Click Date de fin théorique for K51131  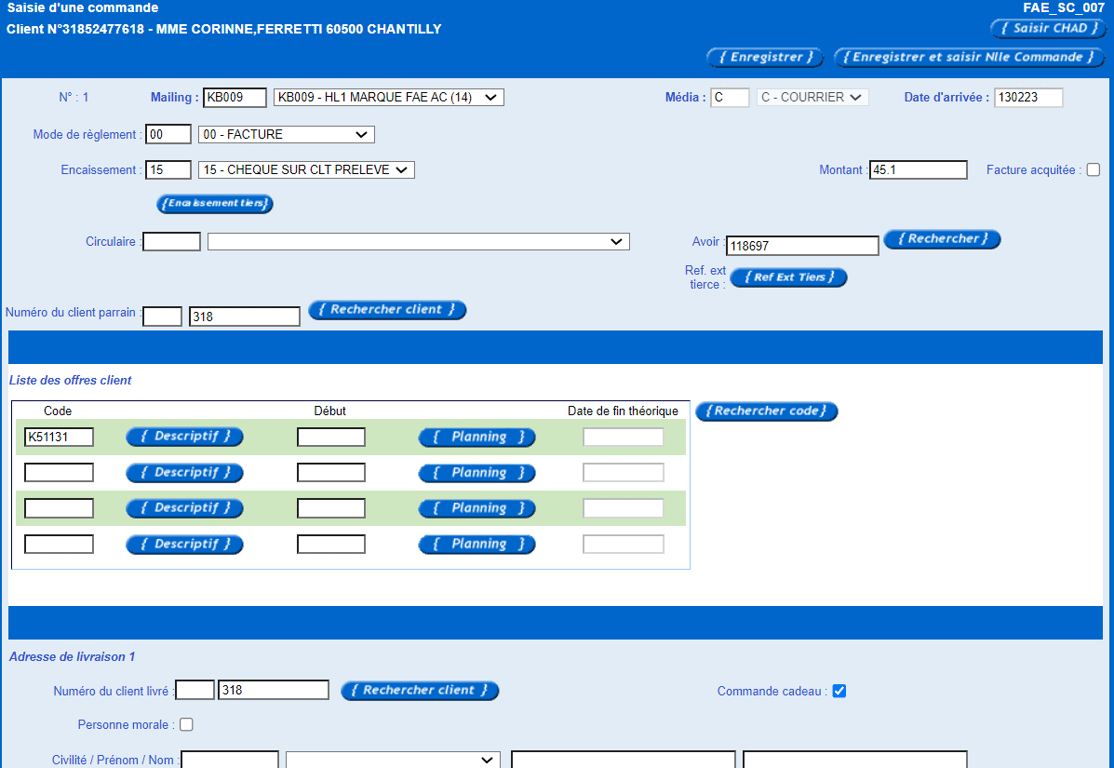tap(623, 437)
